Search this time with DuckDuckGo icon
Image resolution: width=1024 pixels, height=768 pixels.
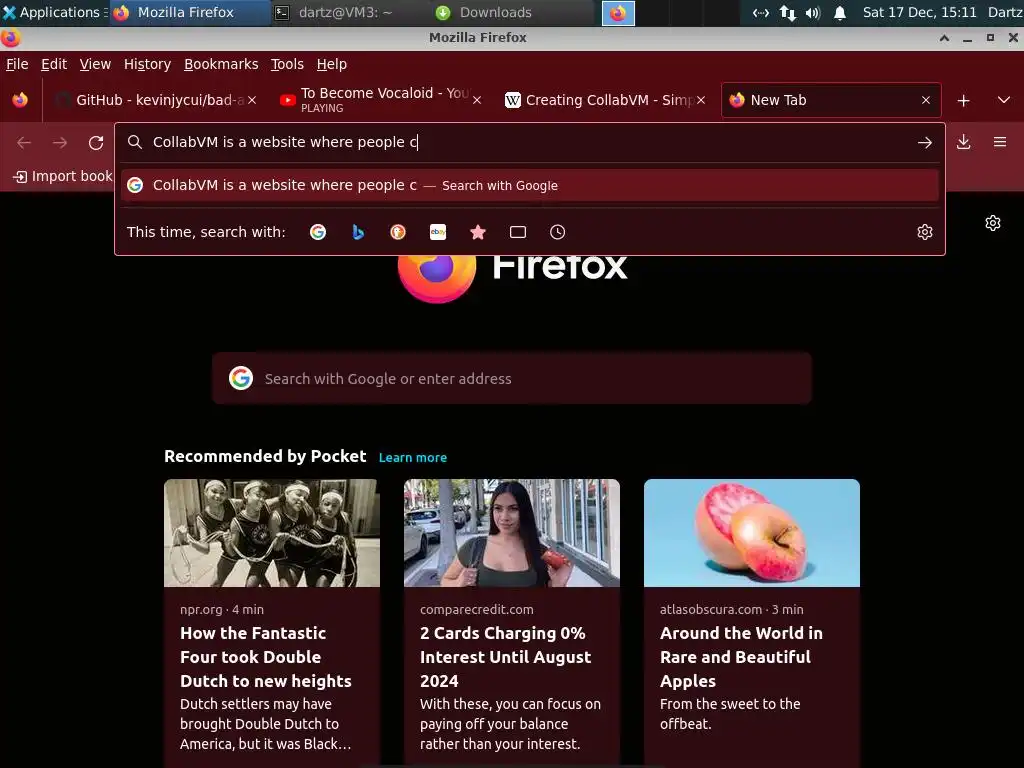398,232
